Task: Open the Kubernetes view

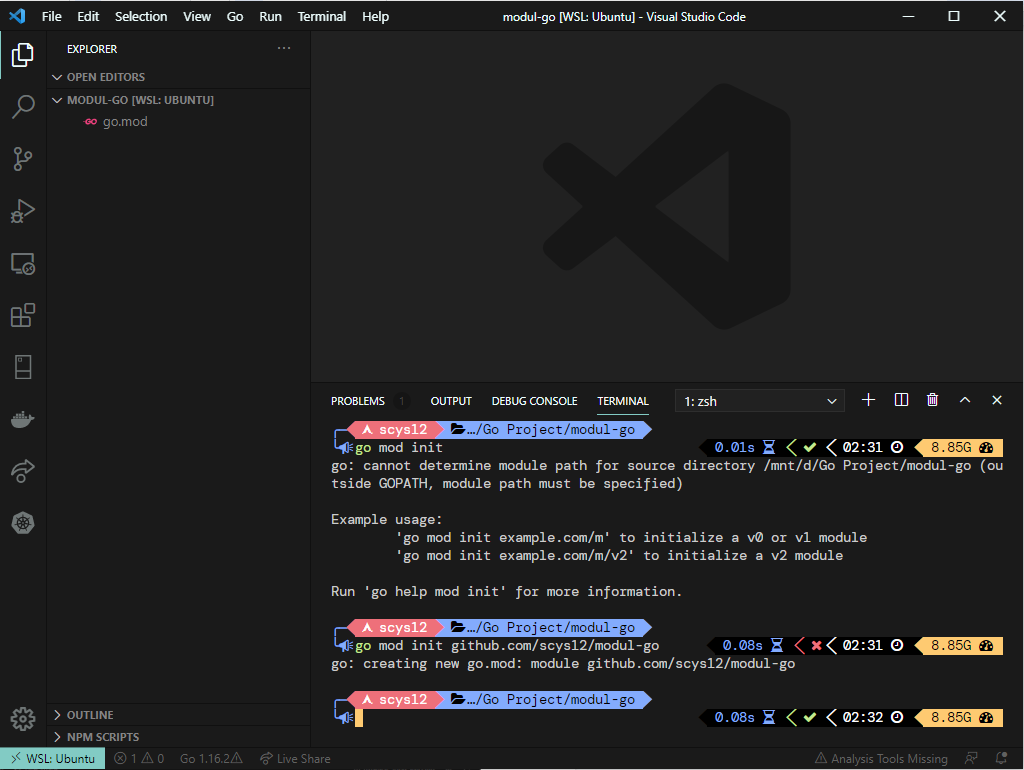Action: point(23,523)
